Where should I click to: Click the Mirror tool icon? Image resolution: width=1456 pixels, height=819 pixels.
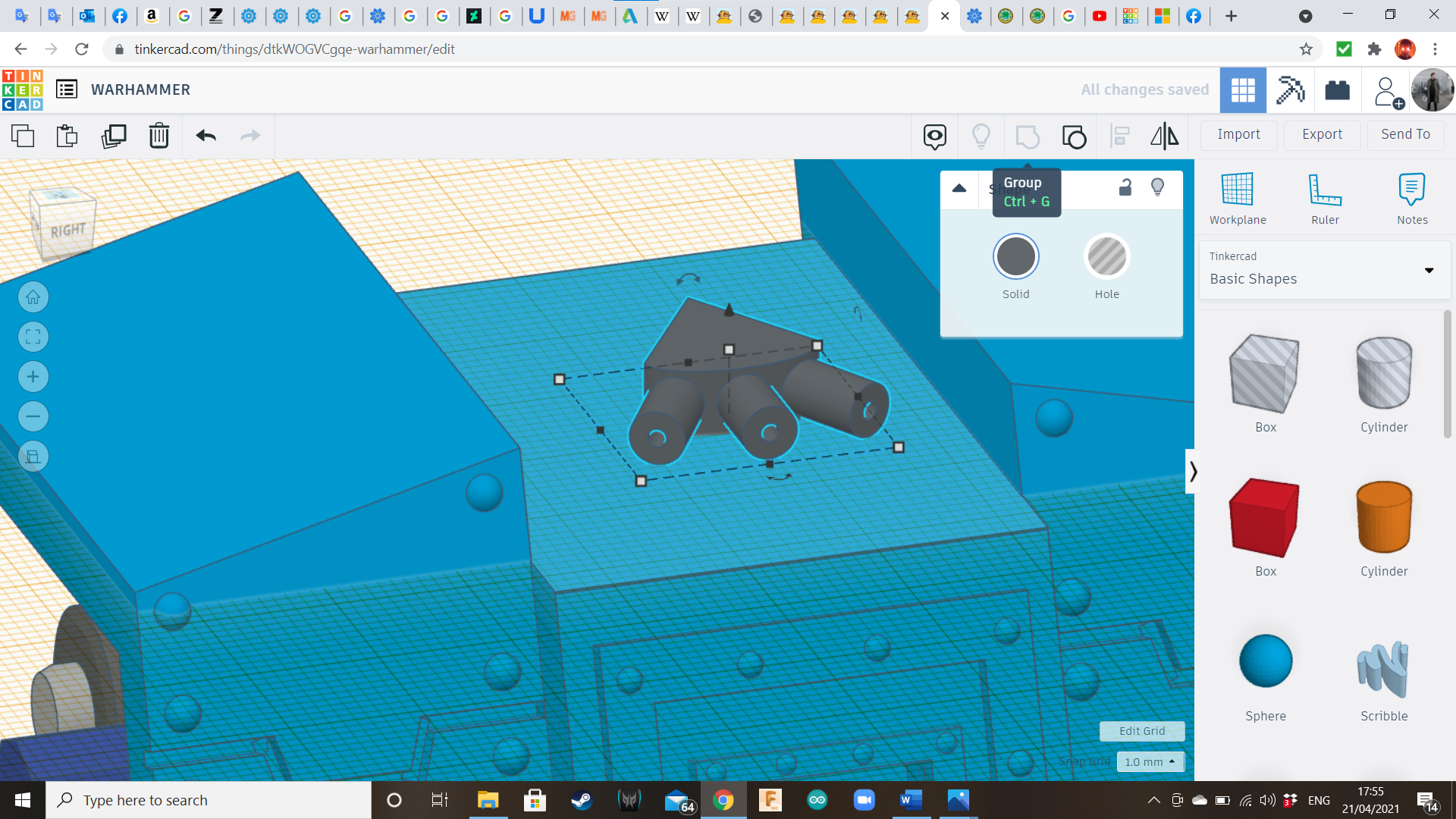pyautogui.click(x=1164, y=136)
